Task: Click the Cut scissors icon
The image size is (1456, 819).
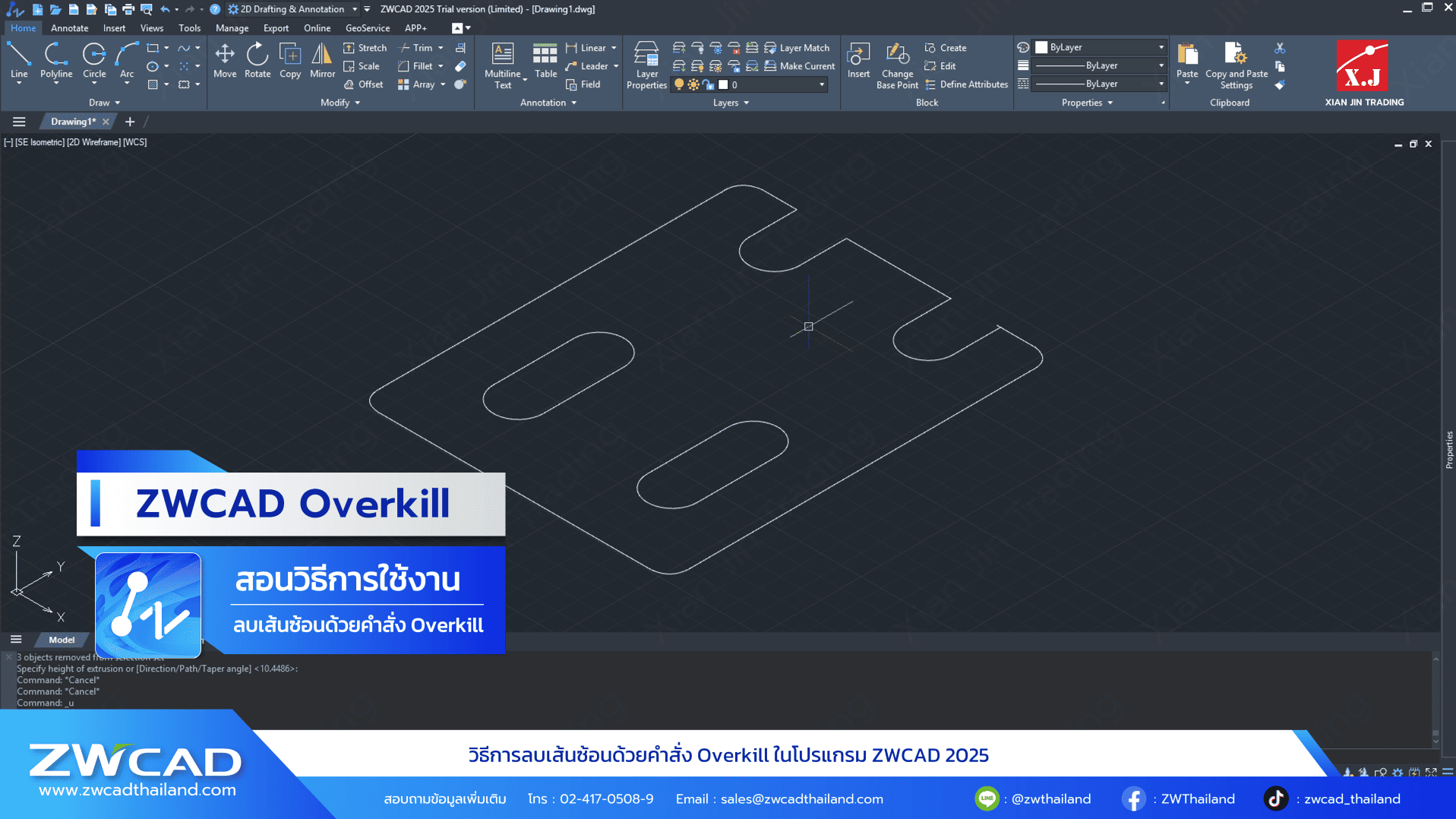Action: 1280,48
